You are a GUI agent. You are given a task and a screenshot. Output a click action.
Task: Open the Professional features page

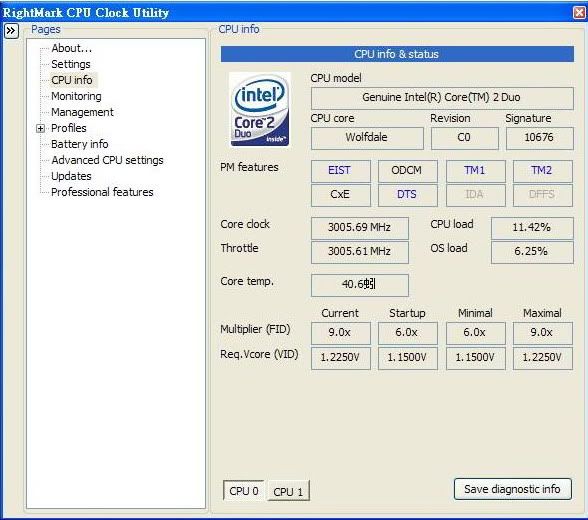(102, 192)
